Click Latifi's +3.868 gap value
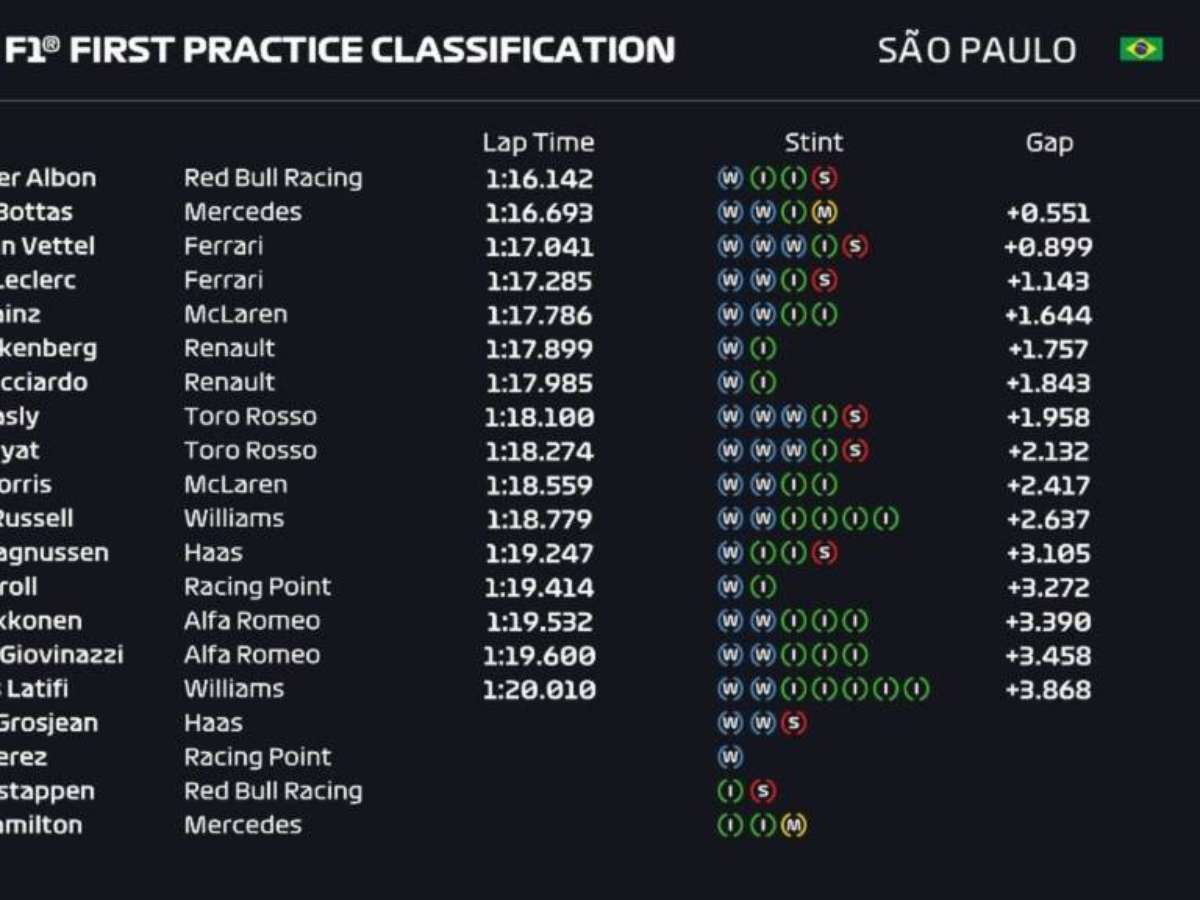 click(1048, 689)
